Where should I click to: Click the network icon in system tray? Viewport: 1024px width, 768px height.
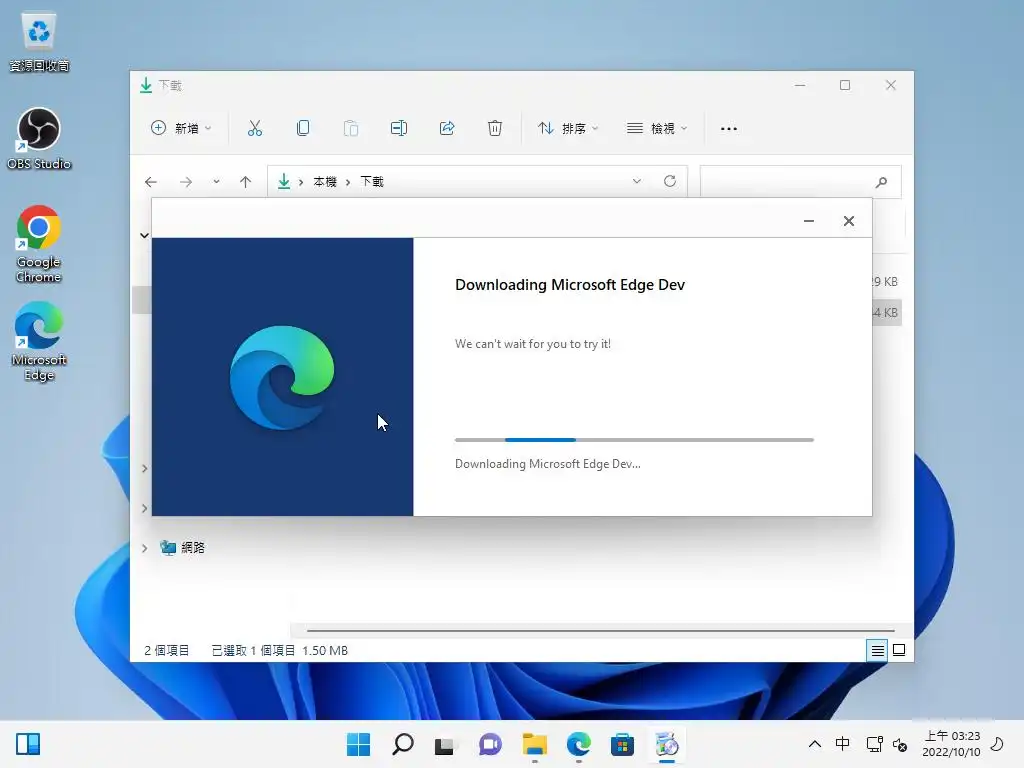(x=874, y=744)
